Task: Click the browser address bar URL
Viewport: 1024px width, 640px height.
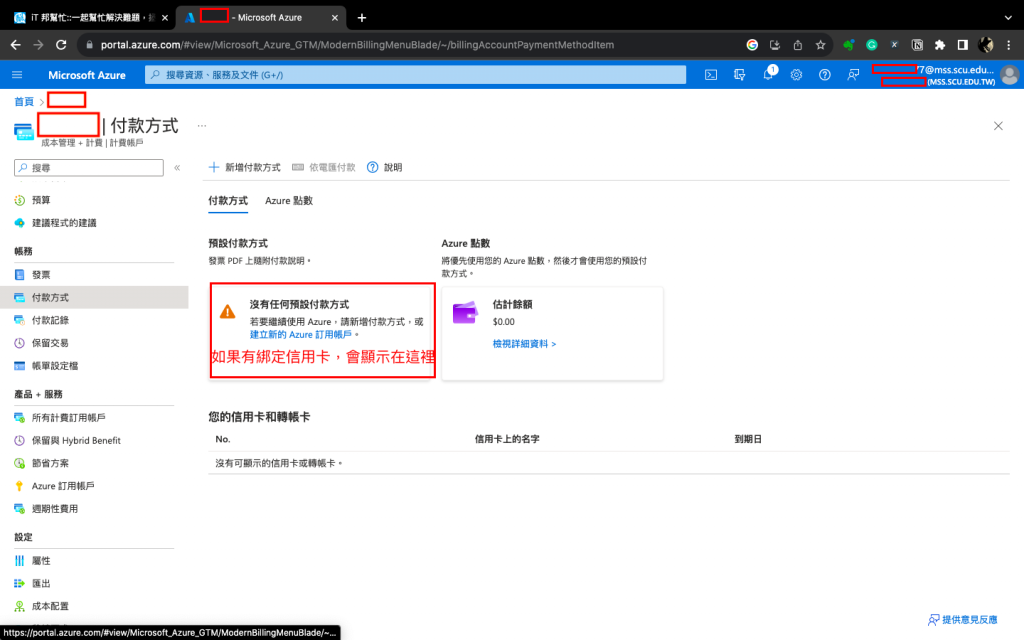Action: 357,45
